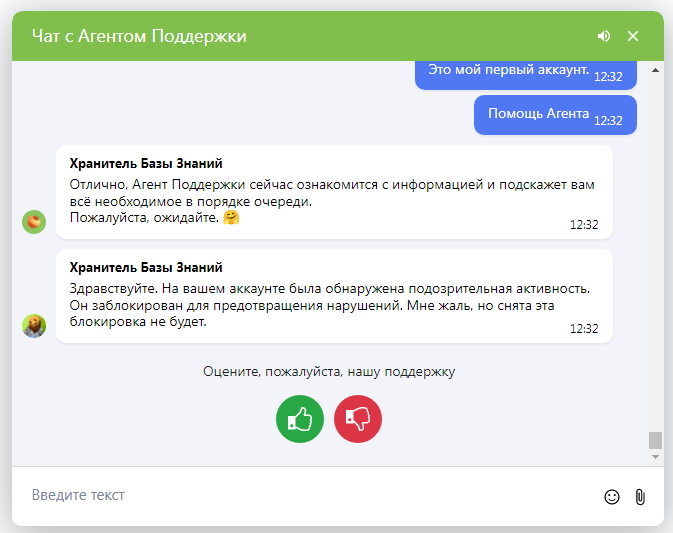Open the emoji picker smiley icon
Screen dimensions: 673x533
612,497
